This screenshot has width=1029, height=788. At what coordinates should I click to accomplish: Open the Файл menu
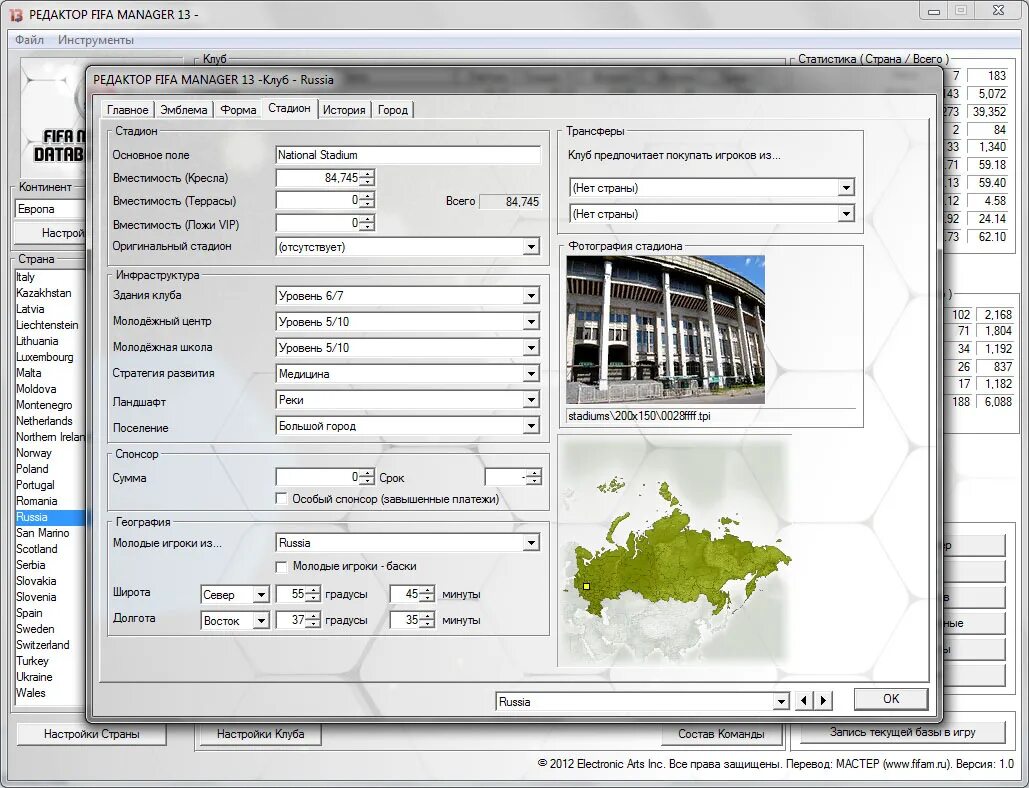(30, 40)
